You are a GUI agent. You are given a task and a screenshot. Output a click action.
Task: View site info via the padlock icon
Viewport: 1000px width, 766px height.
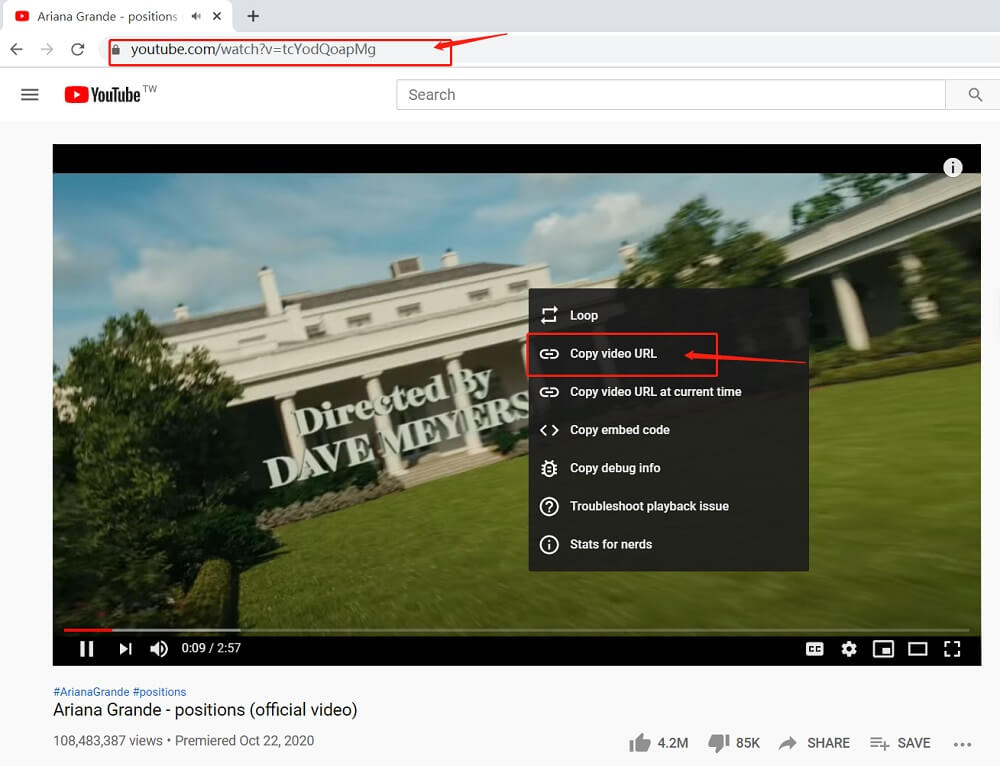(x=115, y=49)
